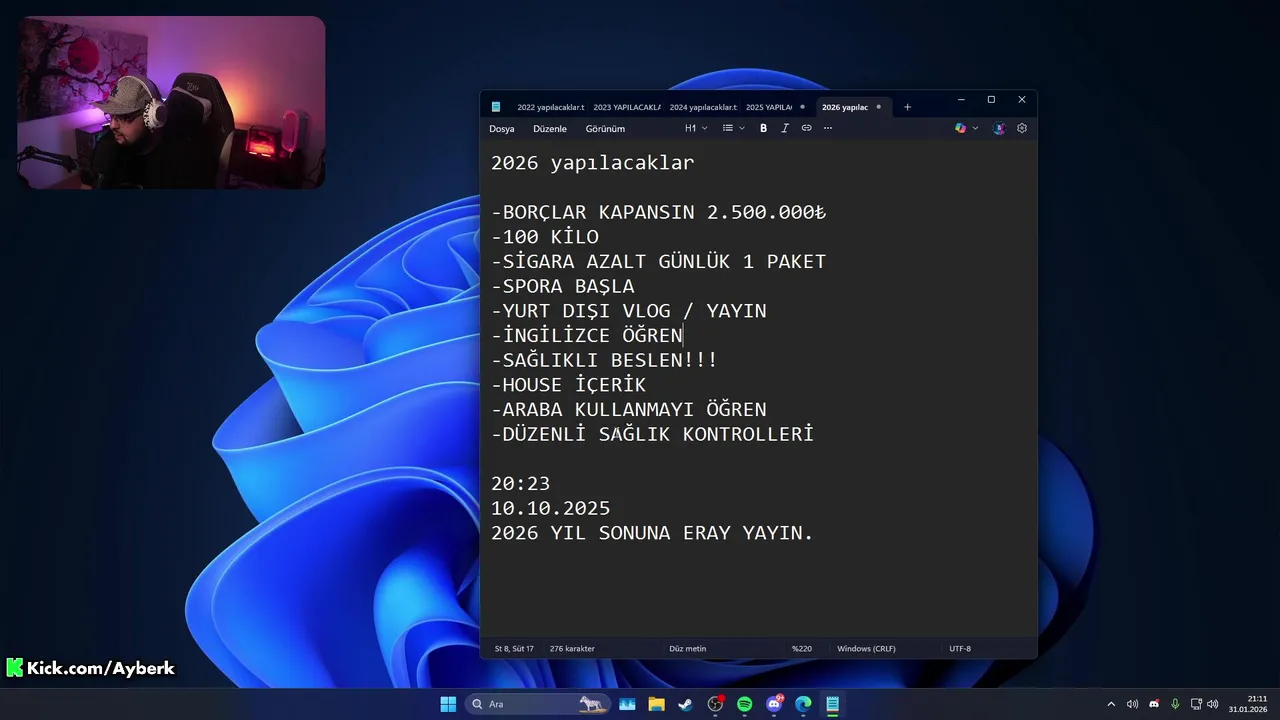Click the date line 10.10.2025
This screenshot has height=720, width=1280.
click(x=550, y=508)
